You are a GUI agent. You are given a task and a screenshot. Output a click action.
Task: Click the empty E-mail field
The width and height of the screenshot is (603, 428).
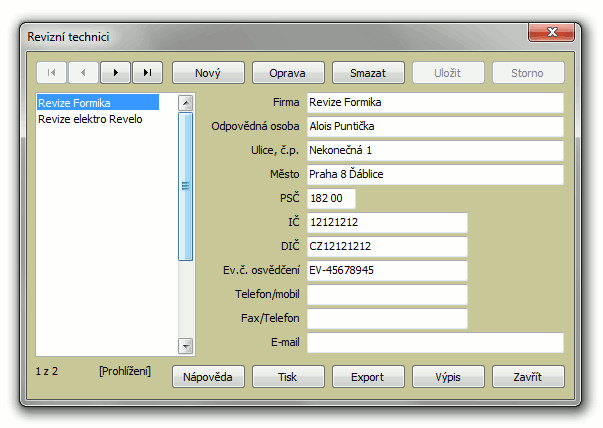point(435,342)
